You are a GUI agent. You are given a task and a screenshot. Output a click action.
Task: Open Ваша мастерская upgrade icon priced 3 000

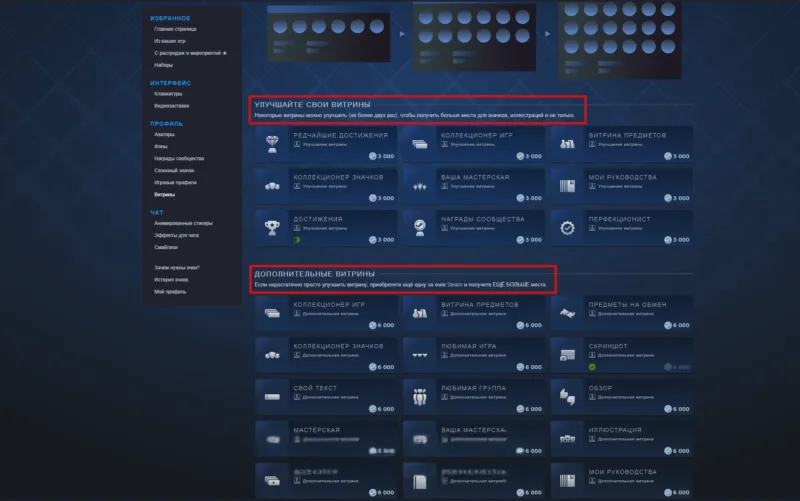[x=419, y=186]
